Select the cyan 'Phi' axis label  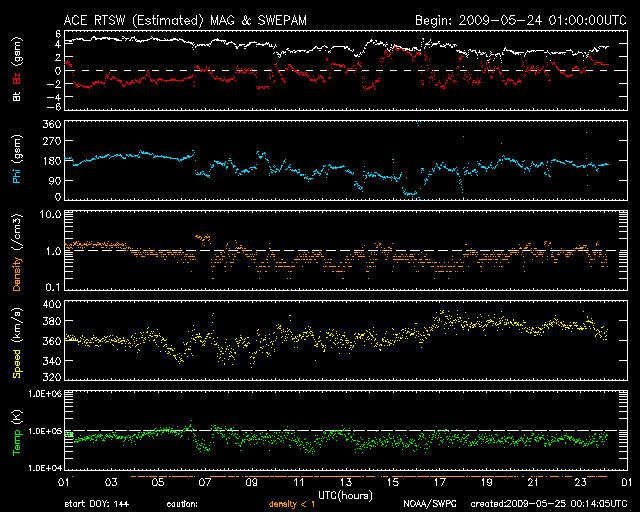point(17,176)
